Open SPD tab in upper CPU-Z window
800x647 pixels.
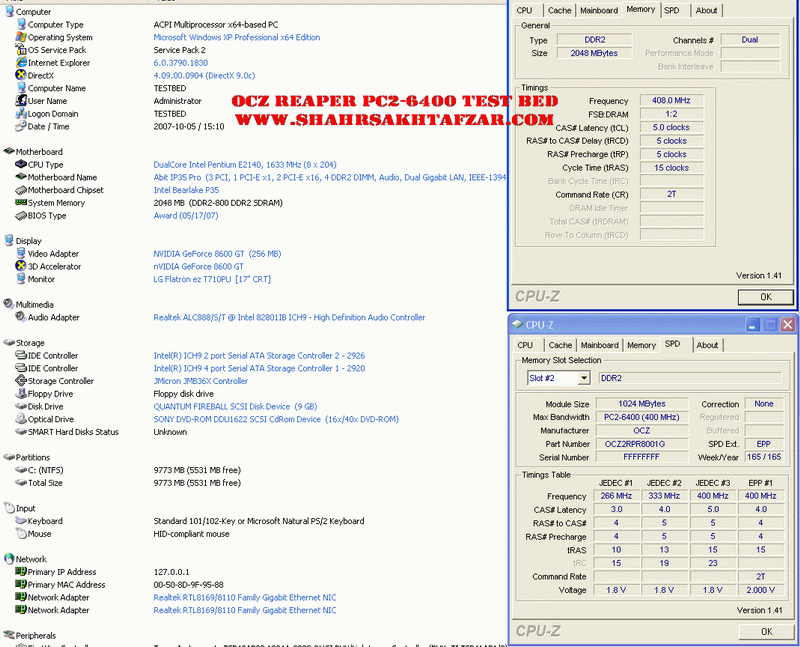(x=672, y=10)
